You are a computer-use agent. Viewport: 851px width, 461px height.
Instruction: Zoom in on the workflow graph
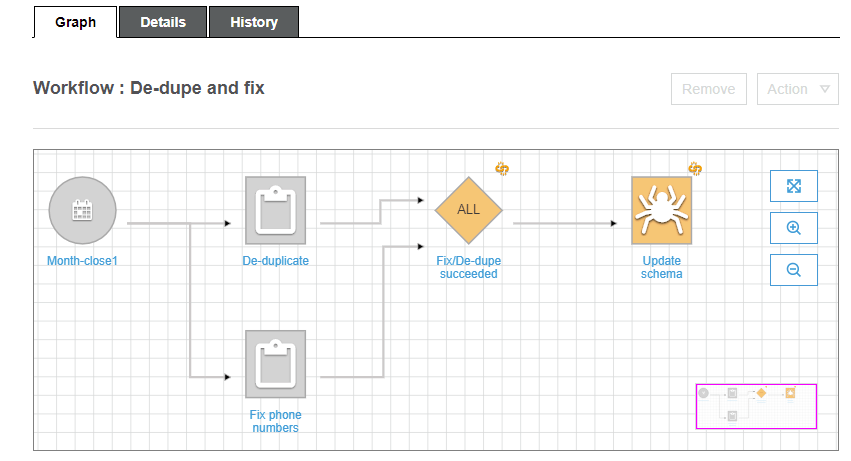click(793, 228)
